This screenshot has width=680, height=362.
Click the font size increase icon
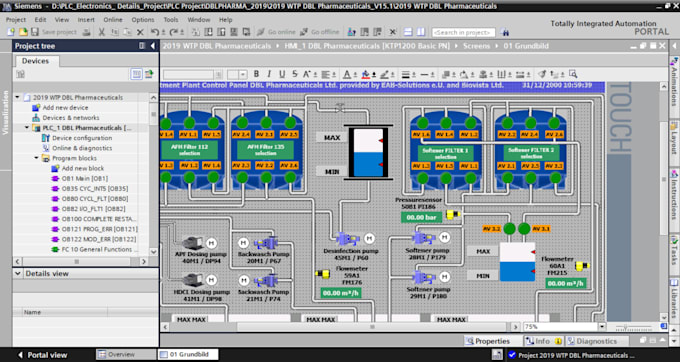click(x=307, y=74)
